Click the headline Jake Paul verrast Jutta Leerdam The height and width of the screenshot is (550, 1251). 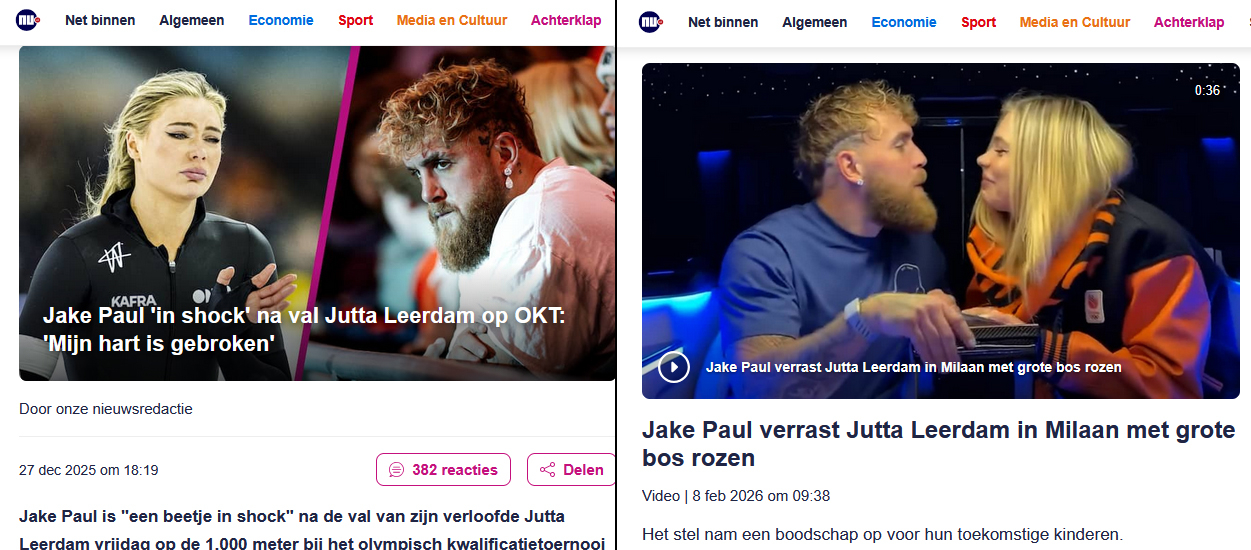point(939,444)
